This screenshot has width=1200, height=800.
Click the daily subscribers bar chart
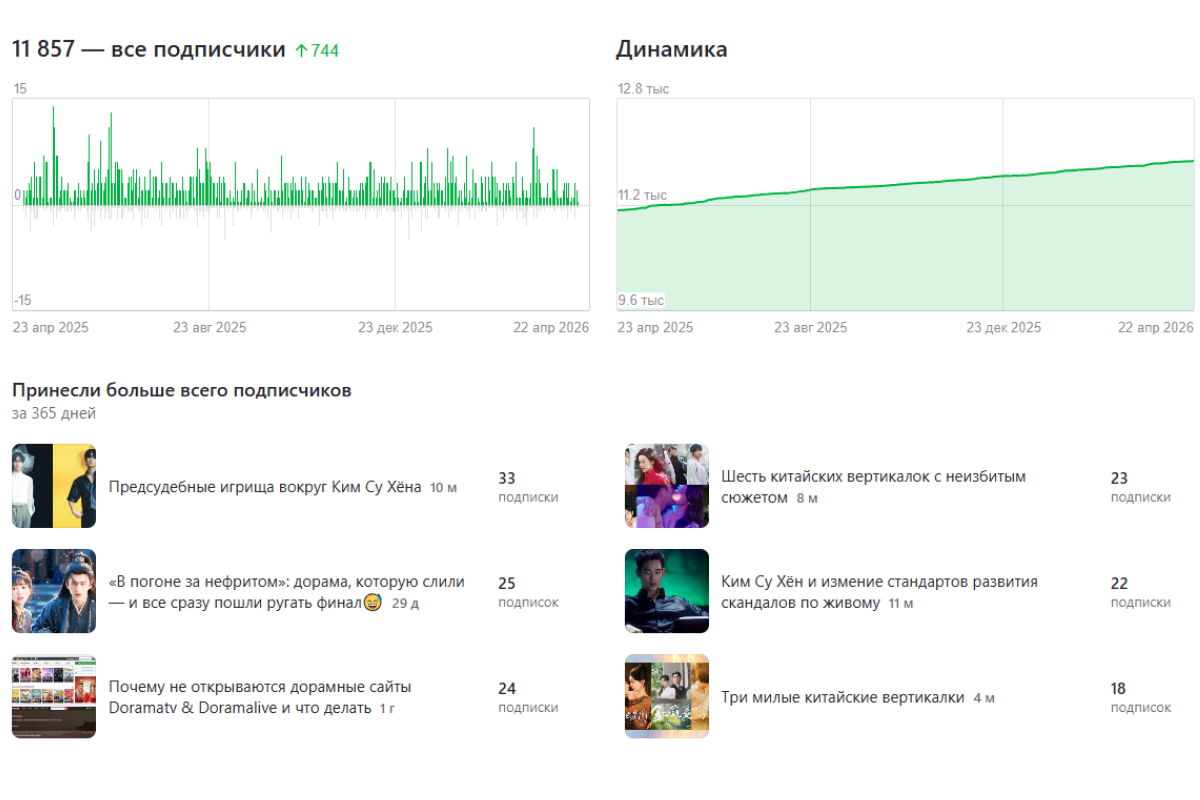(301, 204)
